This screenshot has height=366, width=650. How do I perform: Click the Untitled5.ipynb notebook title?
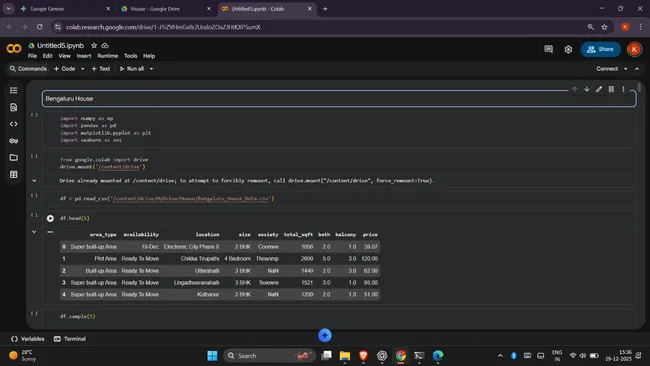[61, 46]
